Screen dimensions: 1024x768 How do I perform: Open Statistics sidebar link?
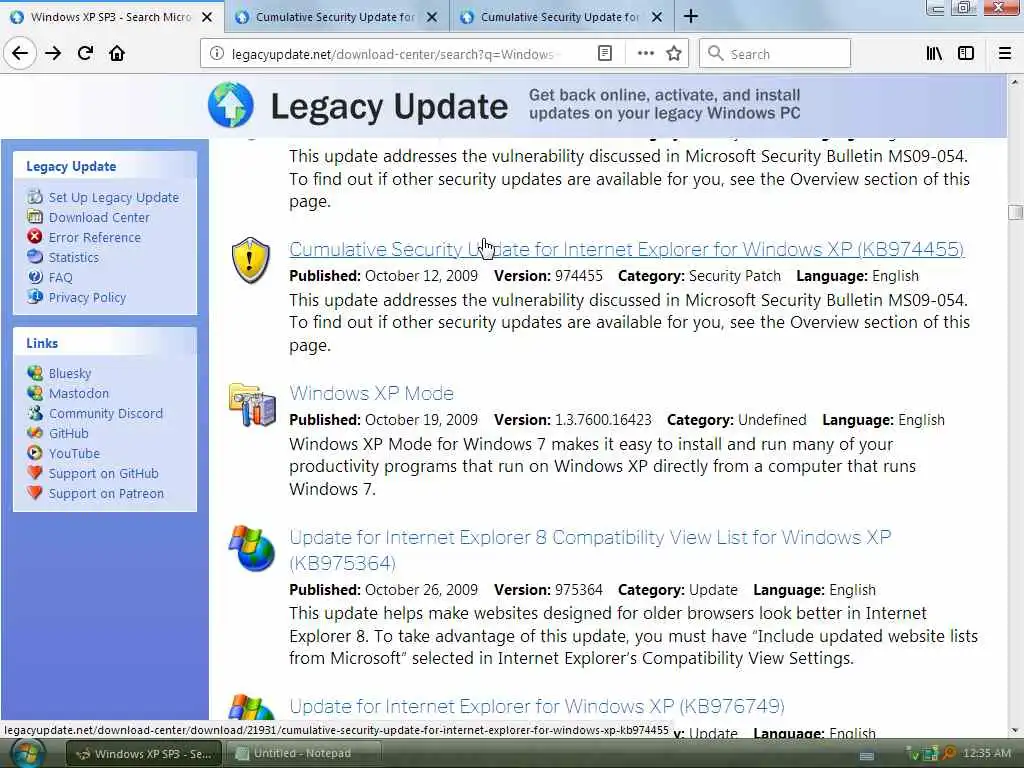[x=74, y=257]
